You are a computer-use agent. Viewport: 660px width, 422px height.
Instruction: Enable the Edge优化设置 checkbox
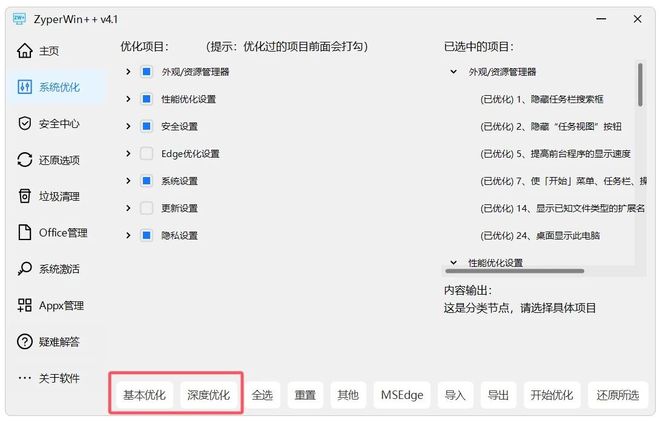[x=146, y=154]
